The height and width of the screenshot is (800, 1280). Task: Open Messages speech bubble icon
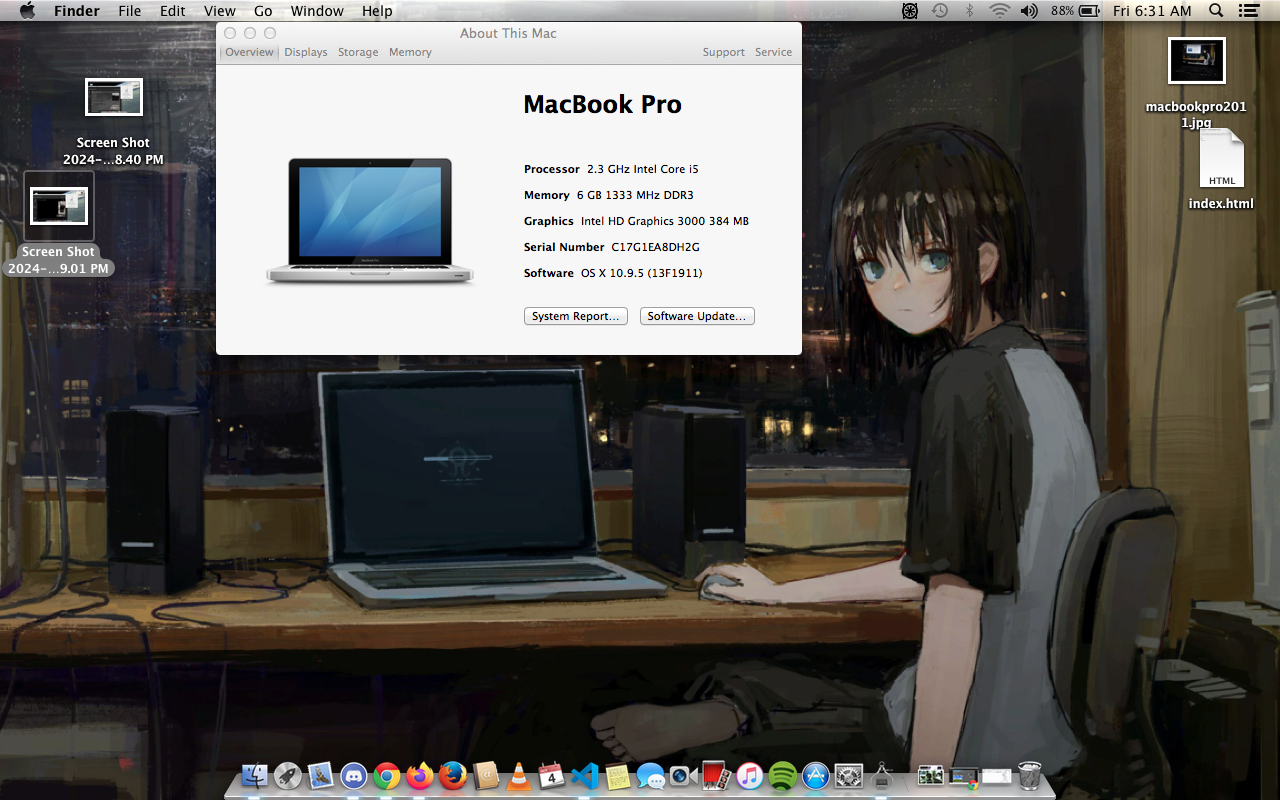pos(651,775)
